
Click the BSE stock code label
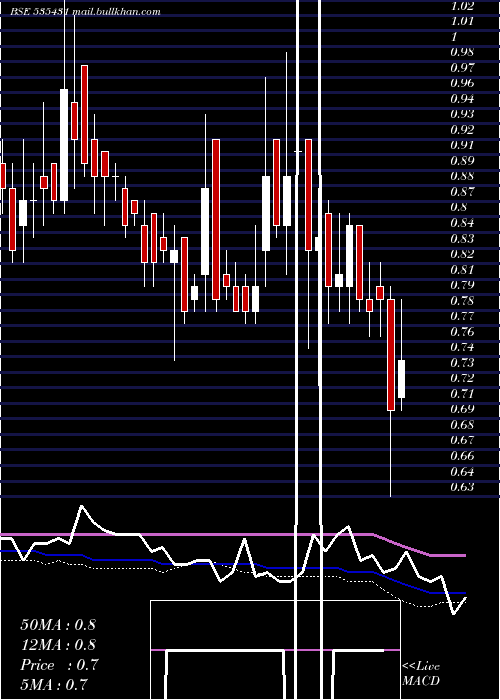tap(39, 12)
